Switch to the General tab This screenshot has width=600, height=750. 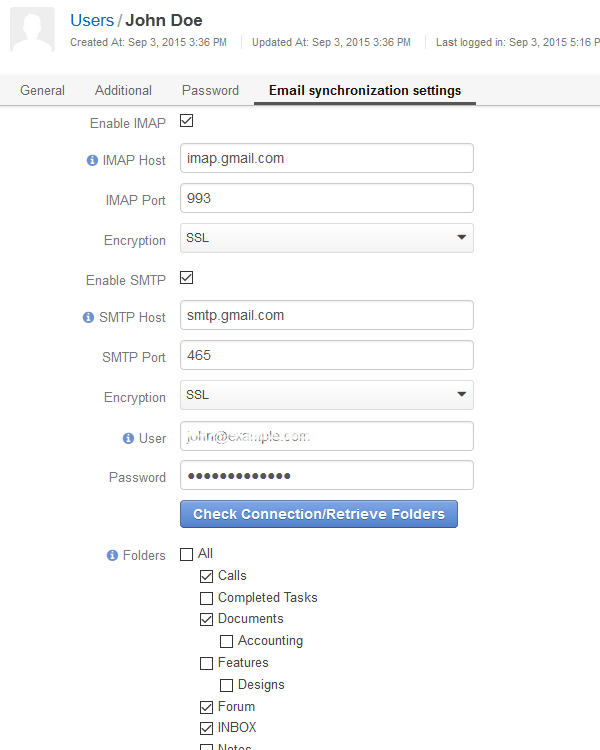coord(42,90)
